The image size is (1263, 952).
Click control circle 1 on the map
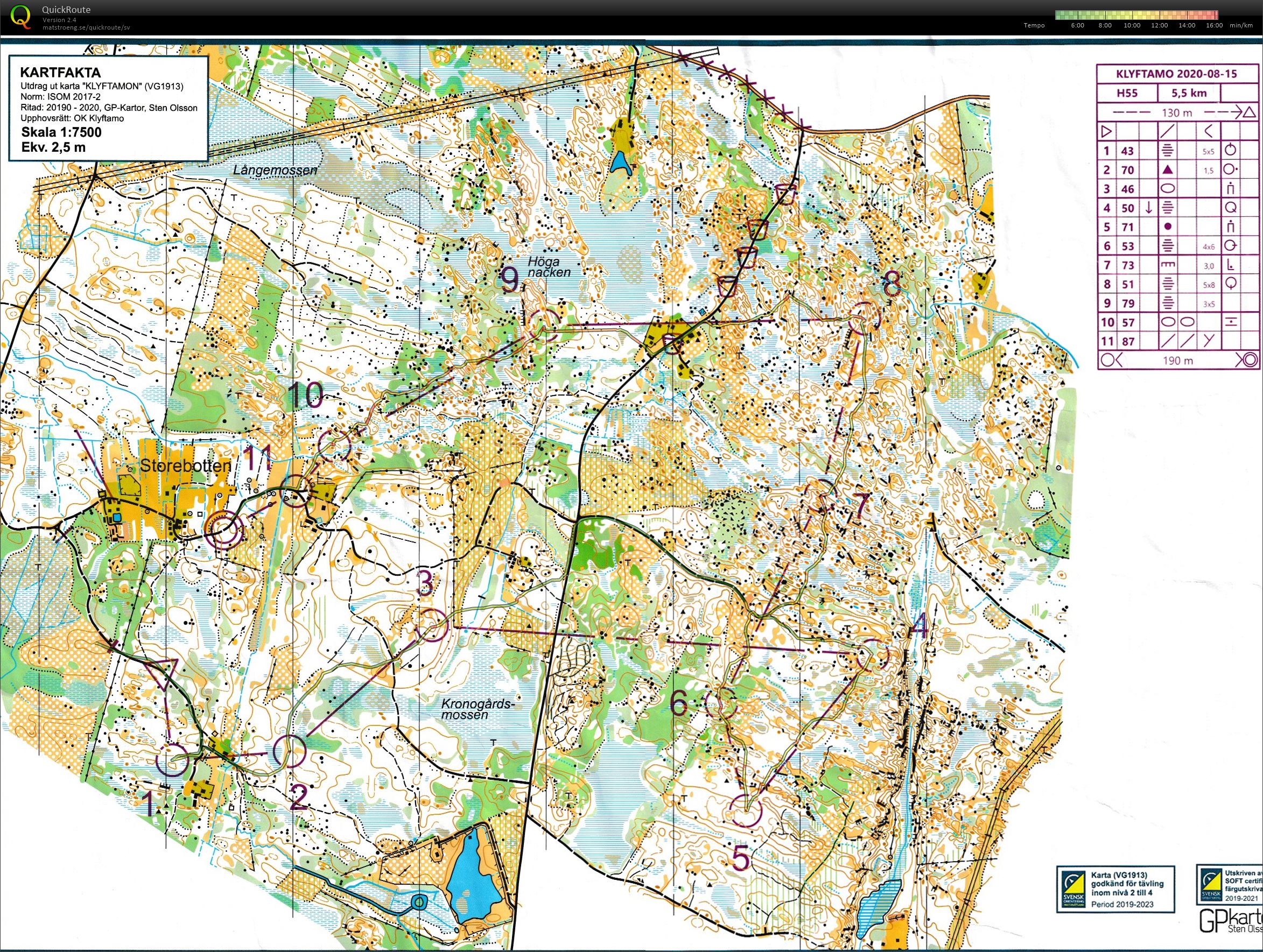click(172, 760)
